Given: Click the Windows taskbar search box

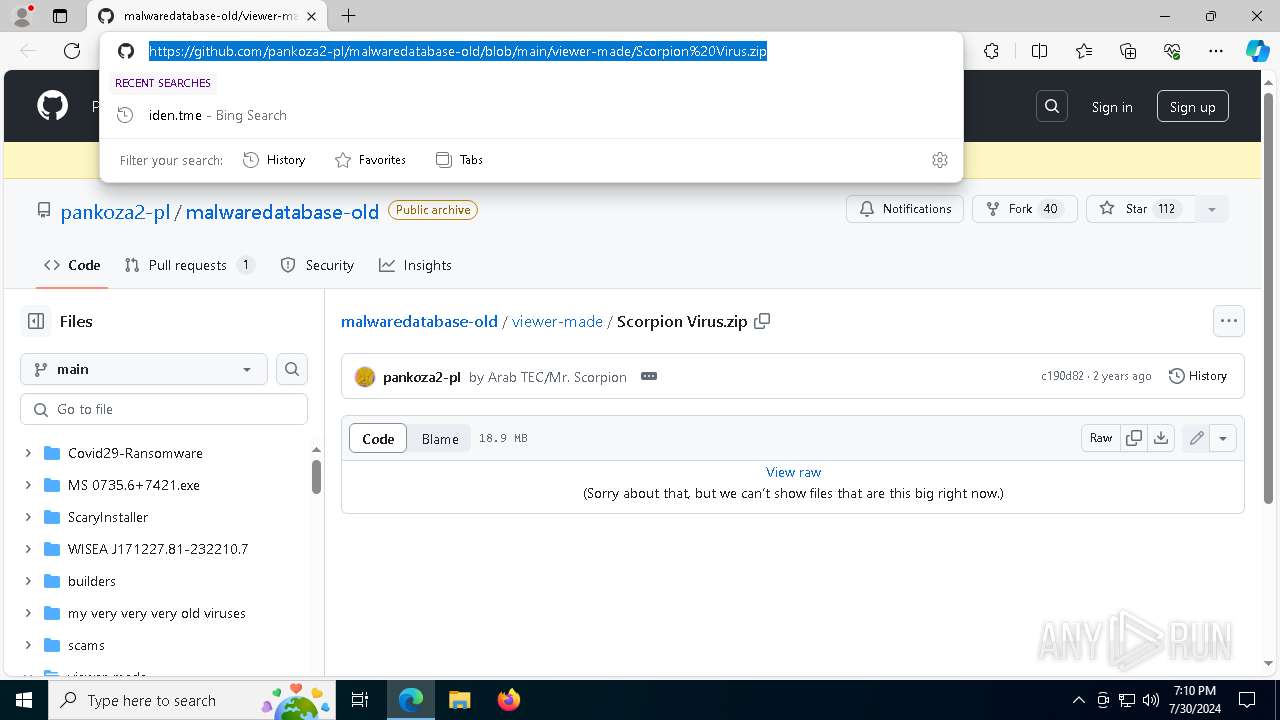Looking at the screenshot, I should (x=192, y=700).
